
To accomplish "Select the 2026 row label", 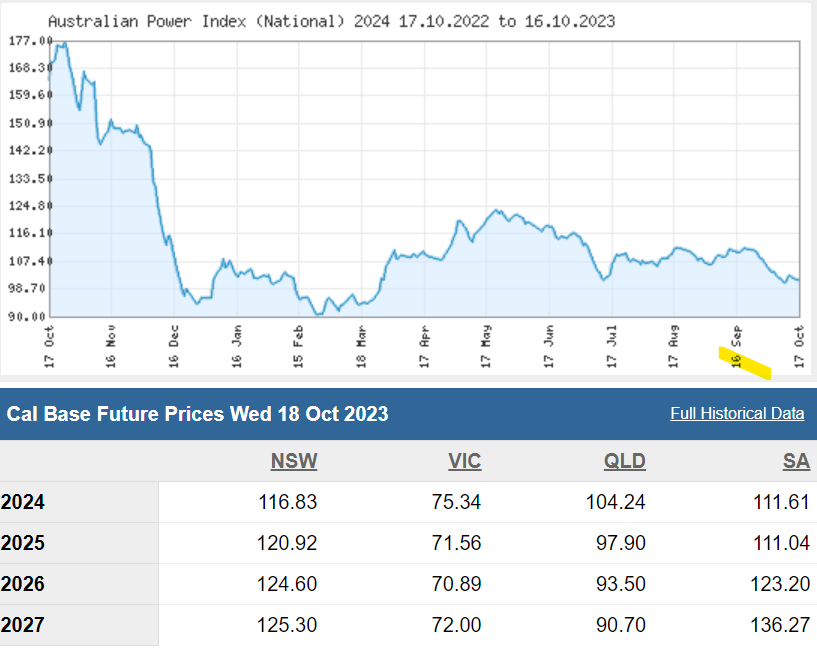I will tap(23, 584).
